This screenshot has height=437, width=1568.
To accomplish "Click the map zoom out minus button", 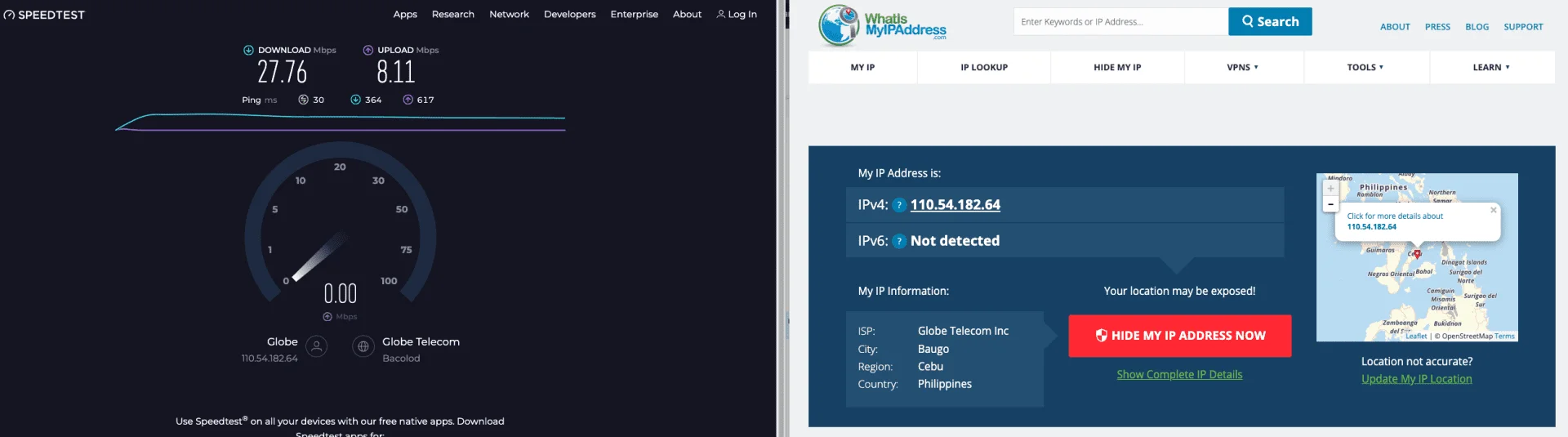I will [1330, 203].
